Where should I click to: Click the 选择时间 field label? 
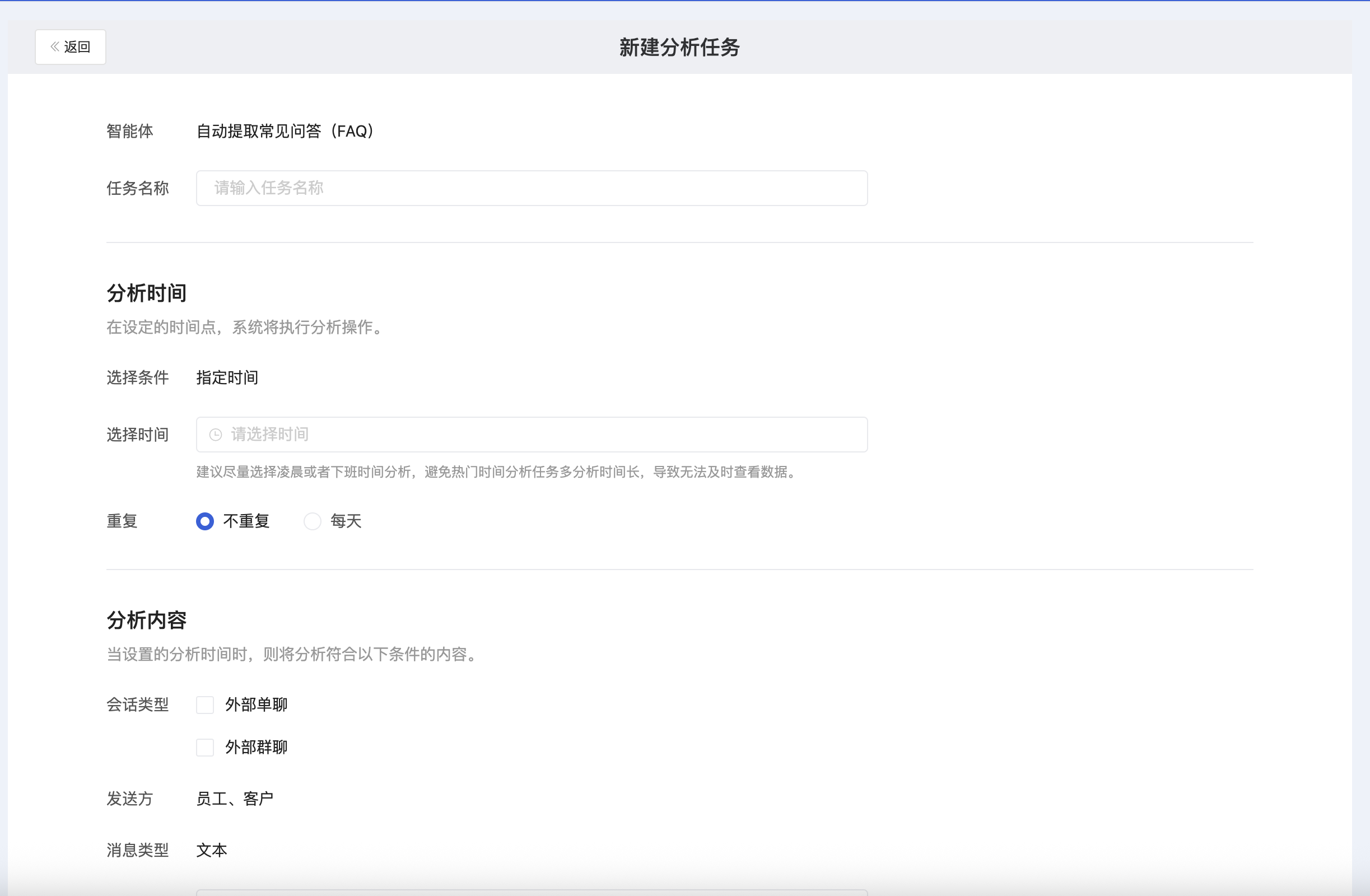(138, 435)
